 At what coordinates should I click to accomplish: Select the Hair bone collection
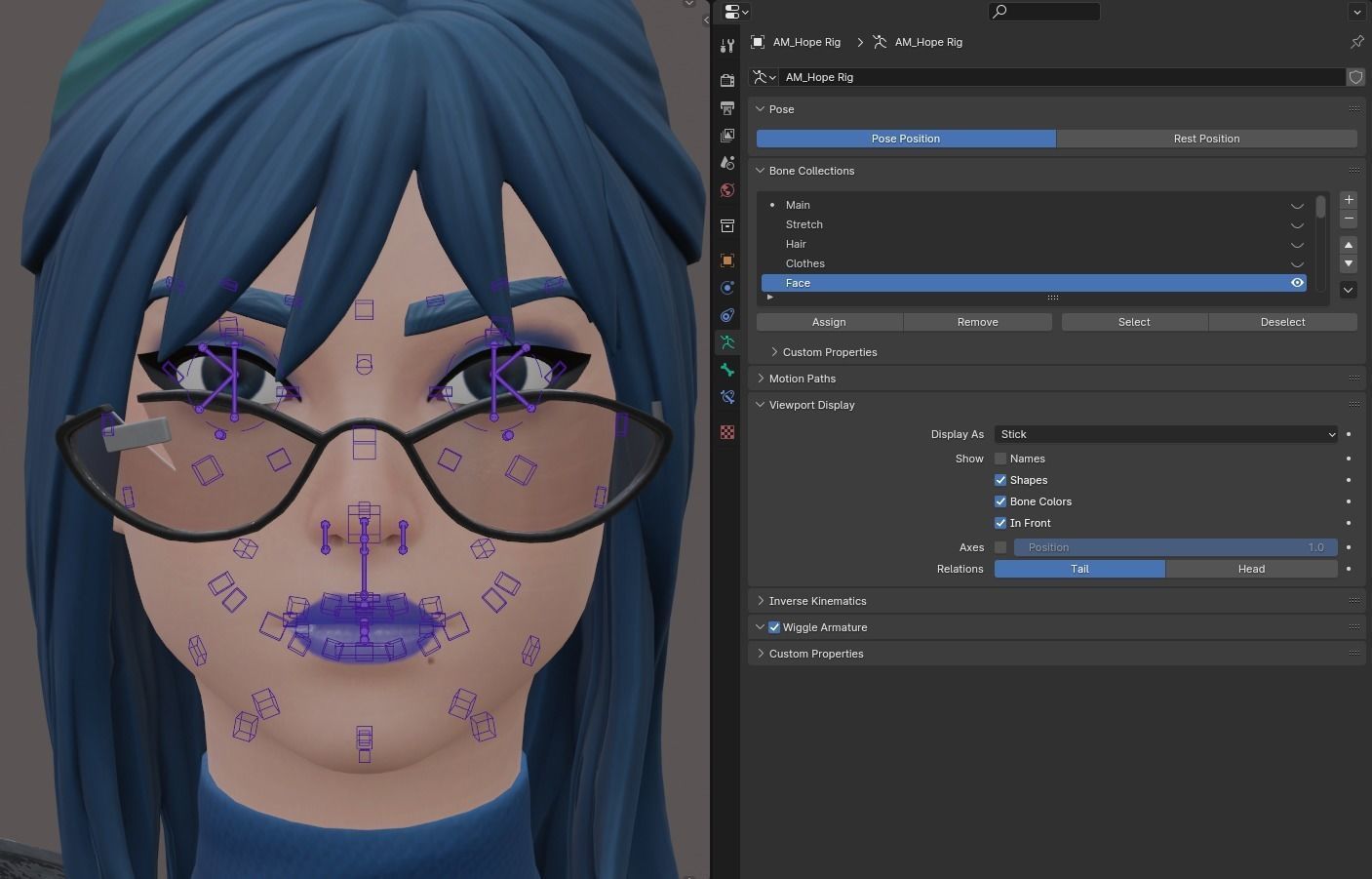pos(1034,244)
